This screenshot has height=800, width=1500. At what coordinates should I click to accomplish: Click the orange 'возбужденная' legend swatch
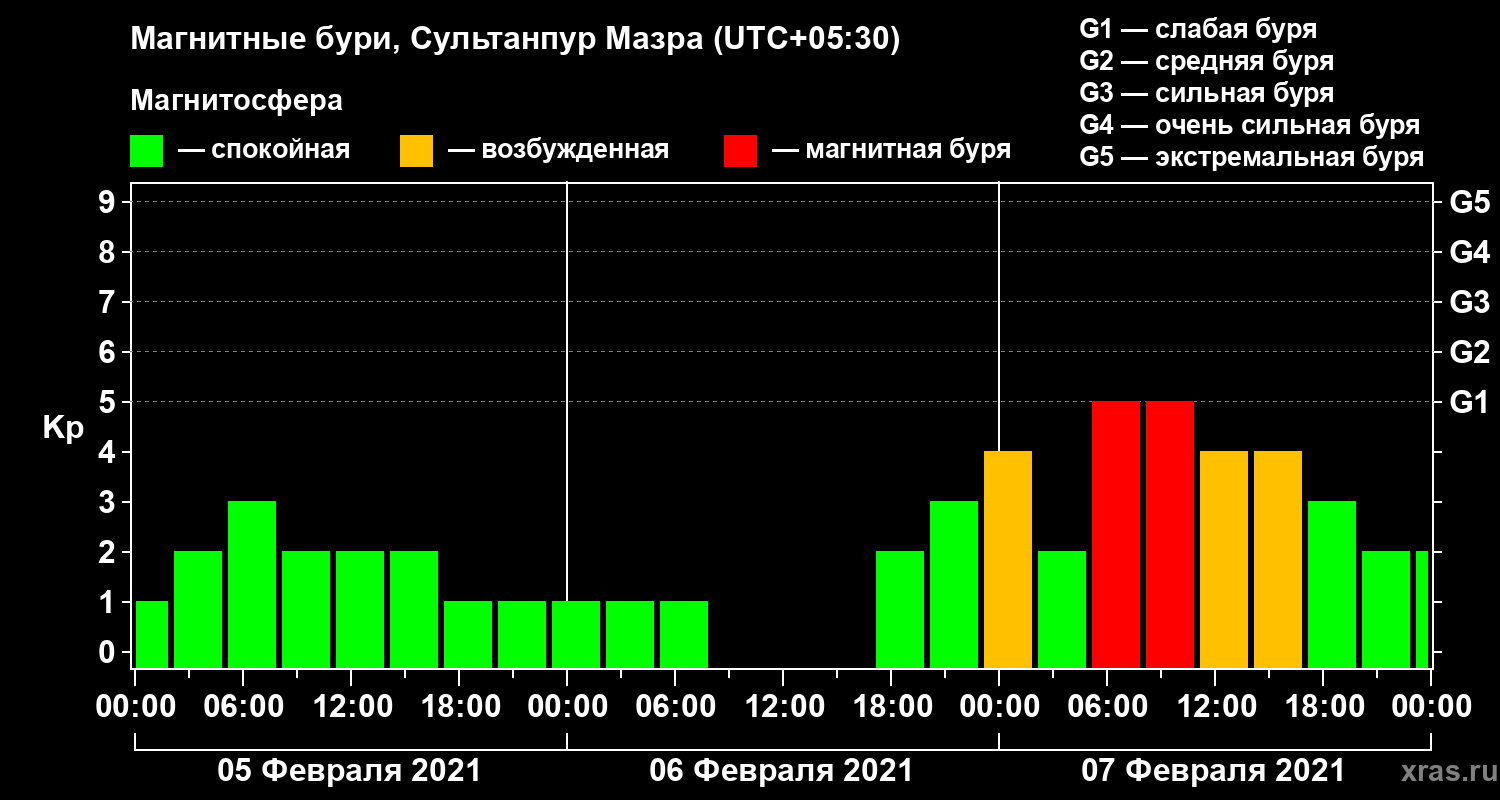coord(416,151)
